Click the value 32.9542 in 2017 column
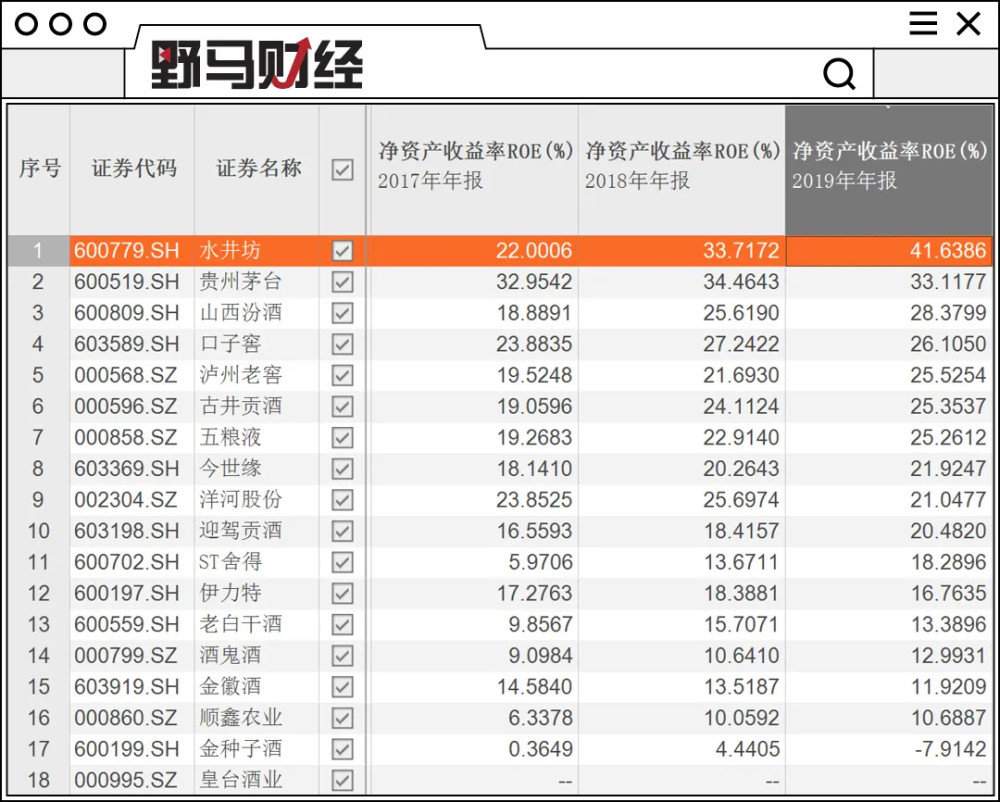Viewport: 1000px width, 802px height. 534,282
